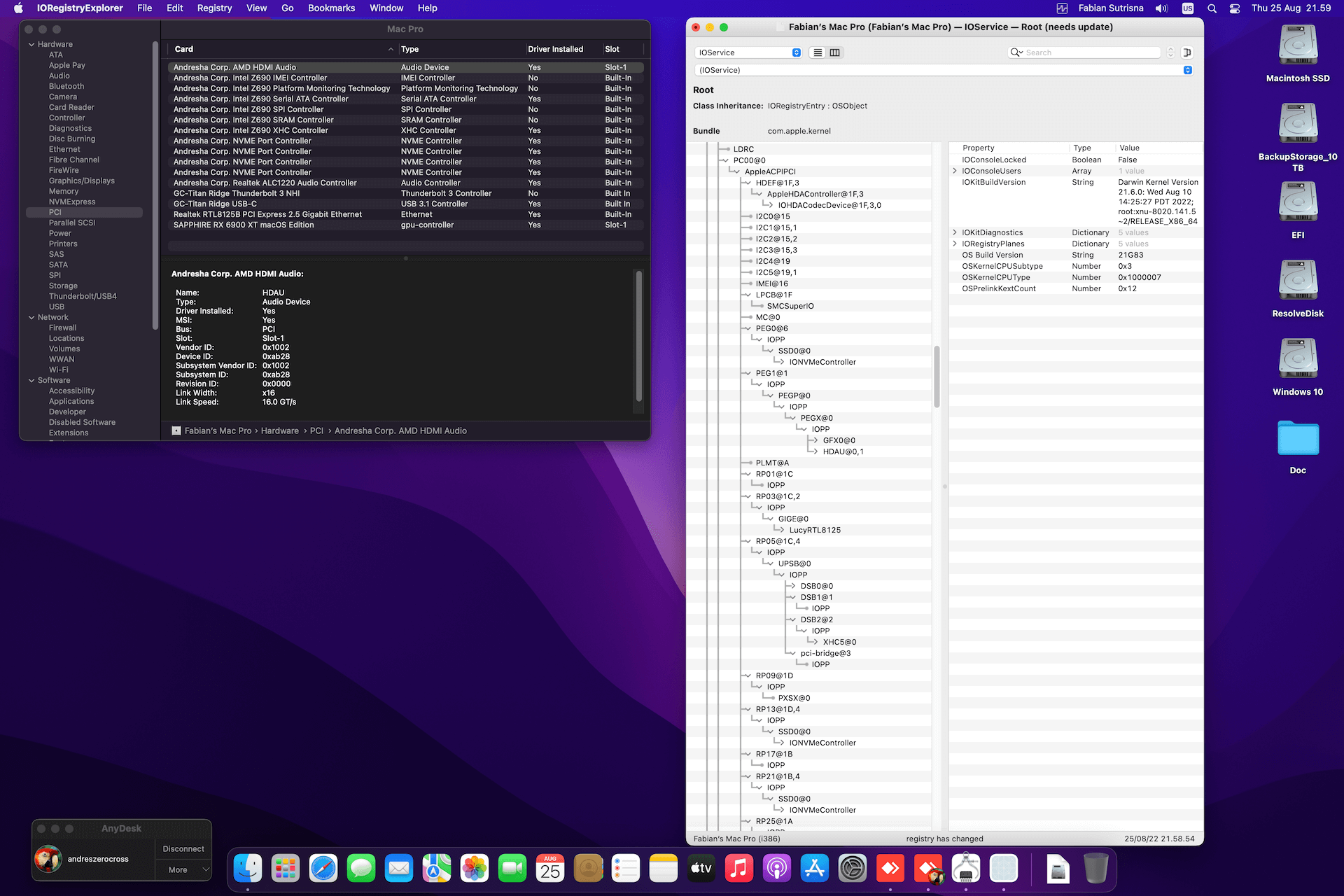Click the AnyDesk Disconnect button
1344x896 pixels.
pos(183,848)
